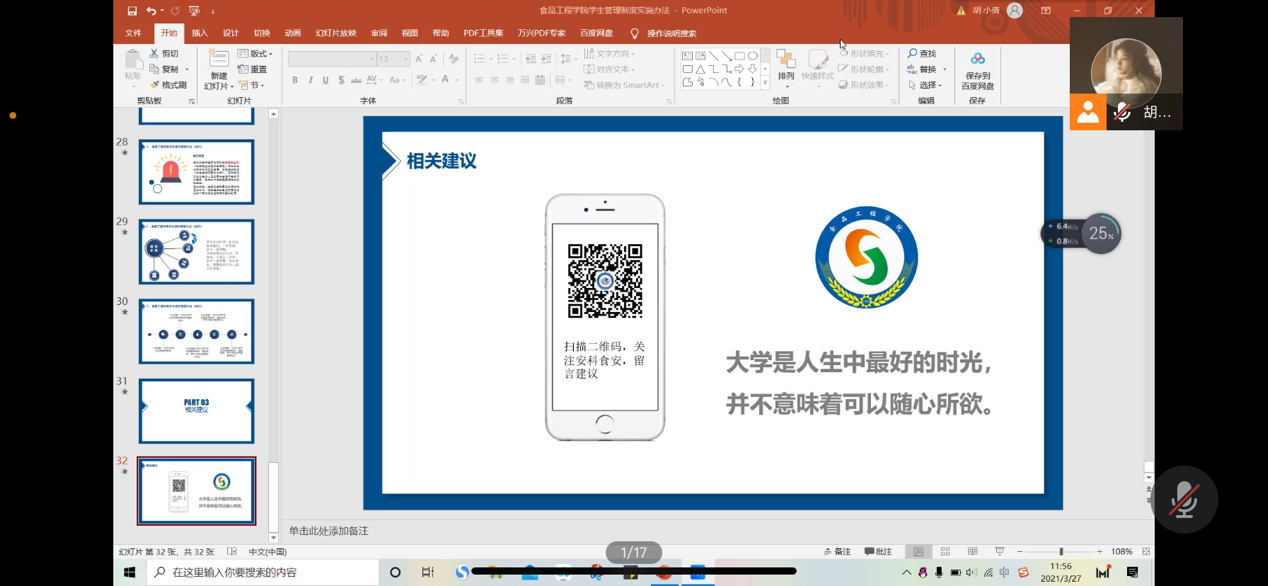Click the Save icon in quick access toolbar
1268x586 pixels.
pos(132,11)
